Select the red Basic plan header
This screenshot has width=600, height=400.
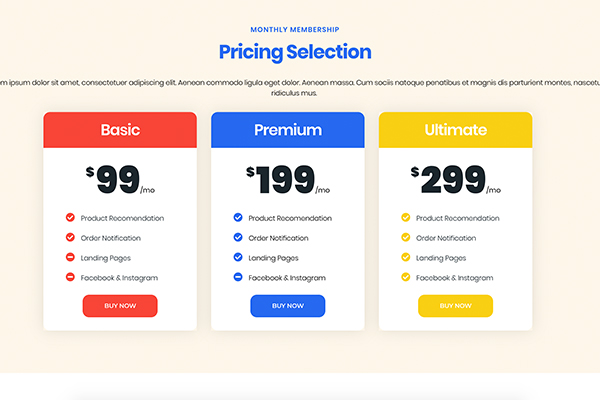pos(120,130)
